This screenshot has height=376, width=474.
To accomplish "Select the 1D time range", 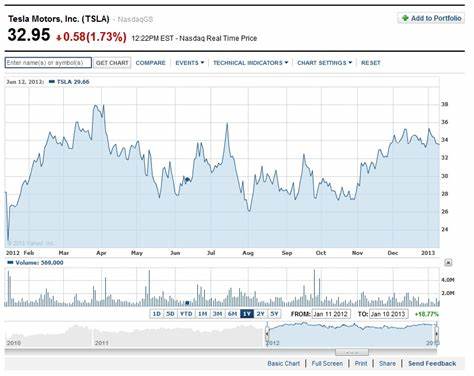I will point(156,314).
